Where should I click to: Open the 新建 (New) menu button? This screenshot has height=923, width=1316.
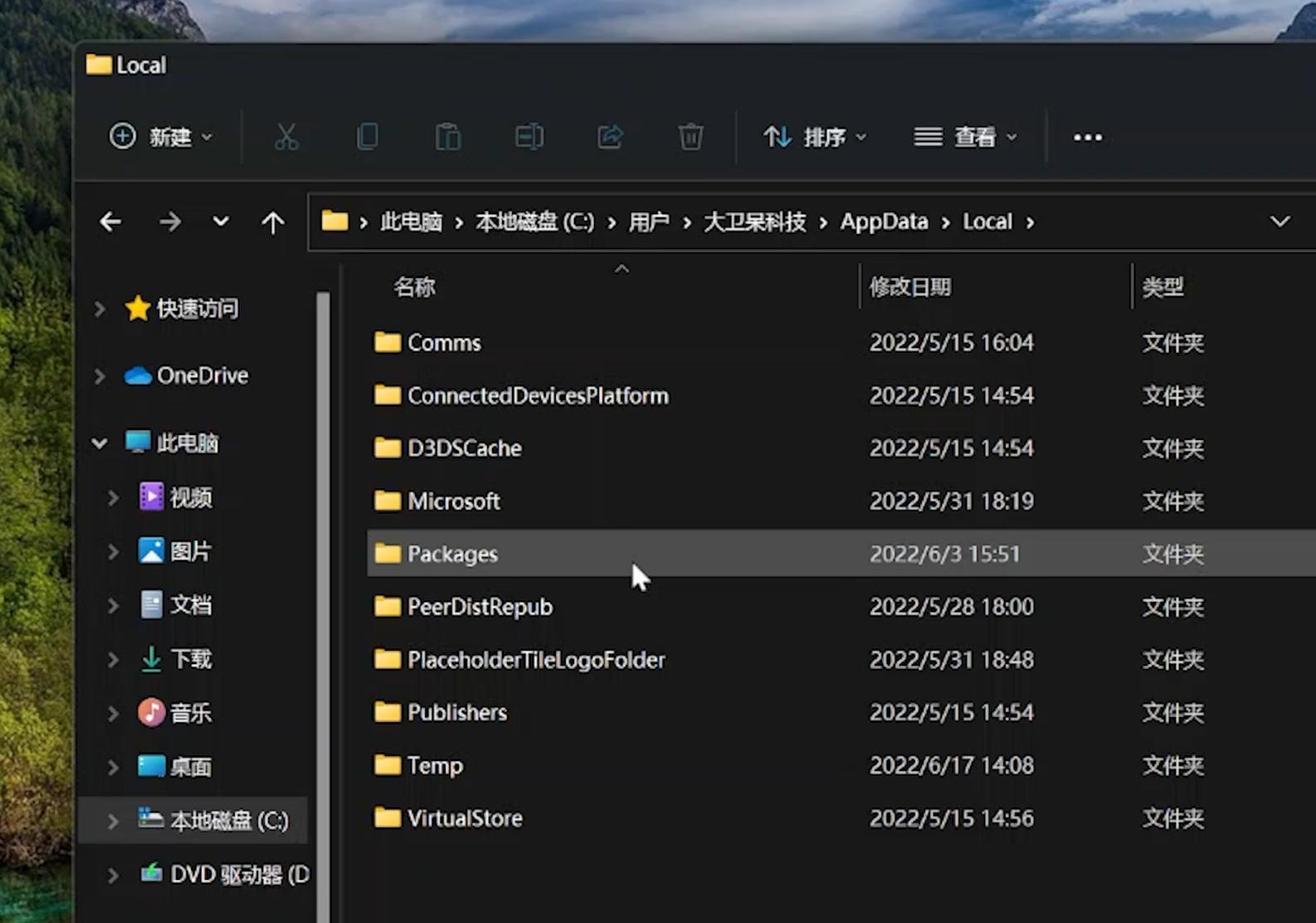pos(162,137)
